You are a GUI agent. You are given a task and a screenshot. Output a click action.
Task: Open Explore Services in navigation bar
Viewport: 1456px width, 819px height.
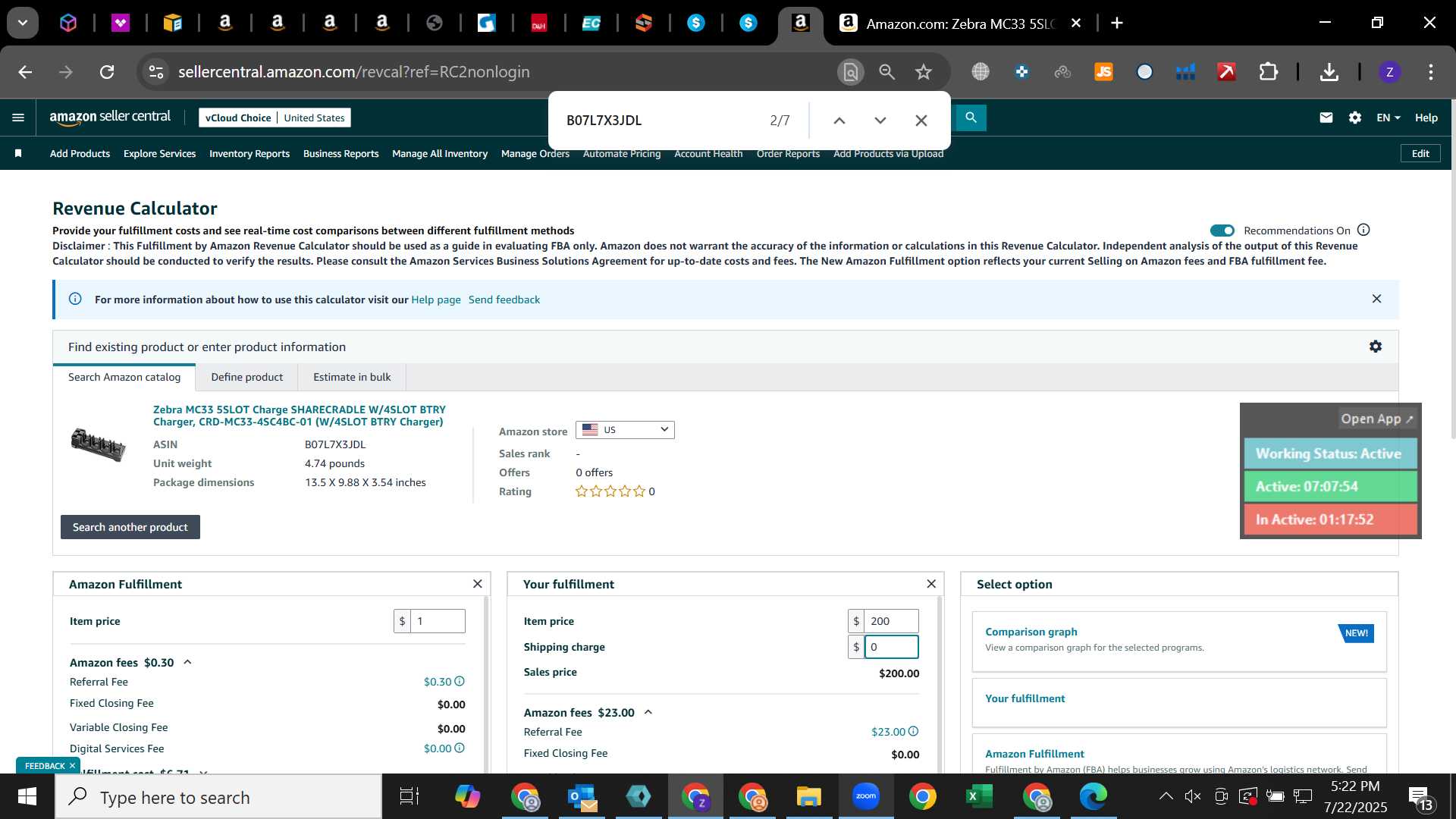159,153
